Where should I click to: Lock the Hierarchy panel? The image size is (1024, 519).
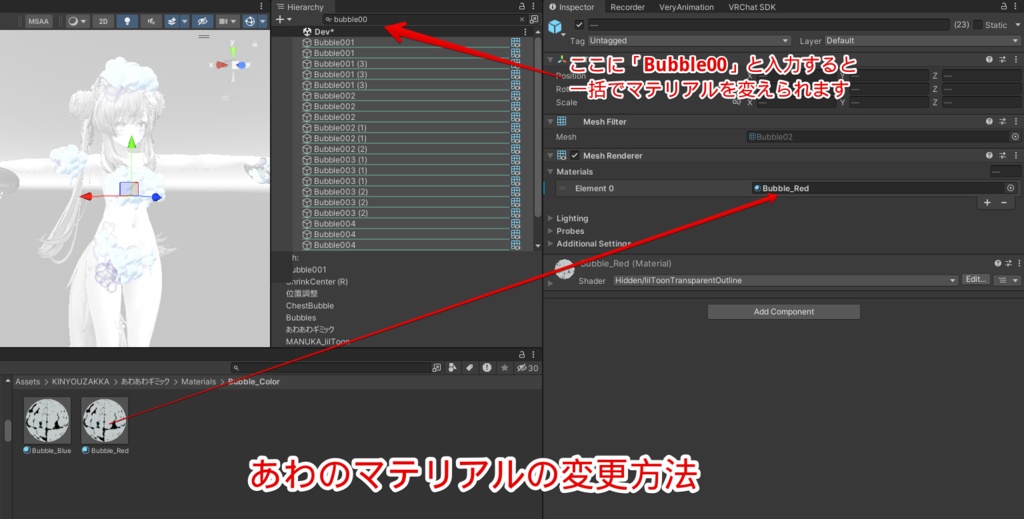(522, 6)
